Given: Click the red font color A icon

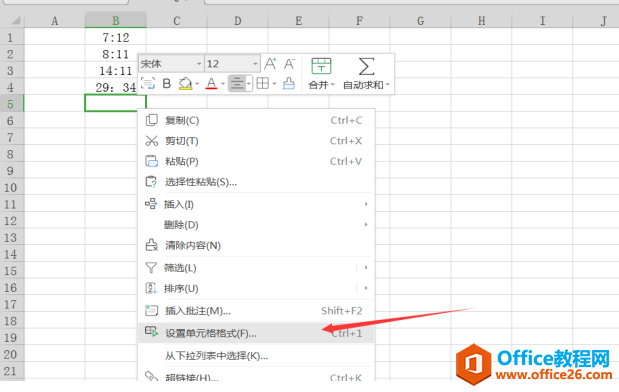Looking at the screenshot, I should (212, 84).
